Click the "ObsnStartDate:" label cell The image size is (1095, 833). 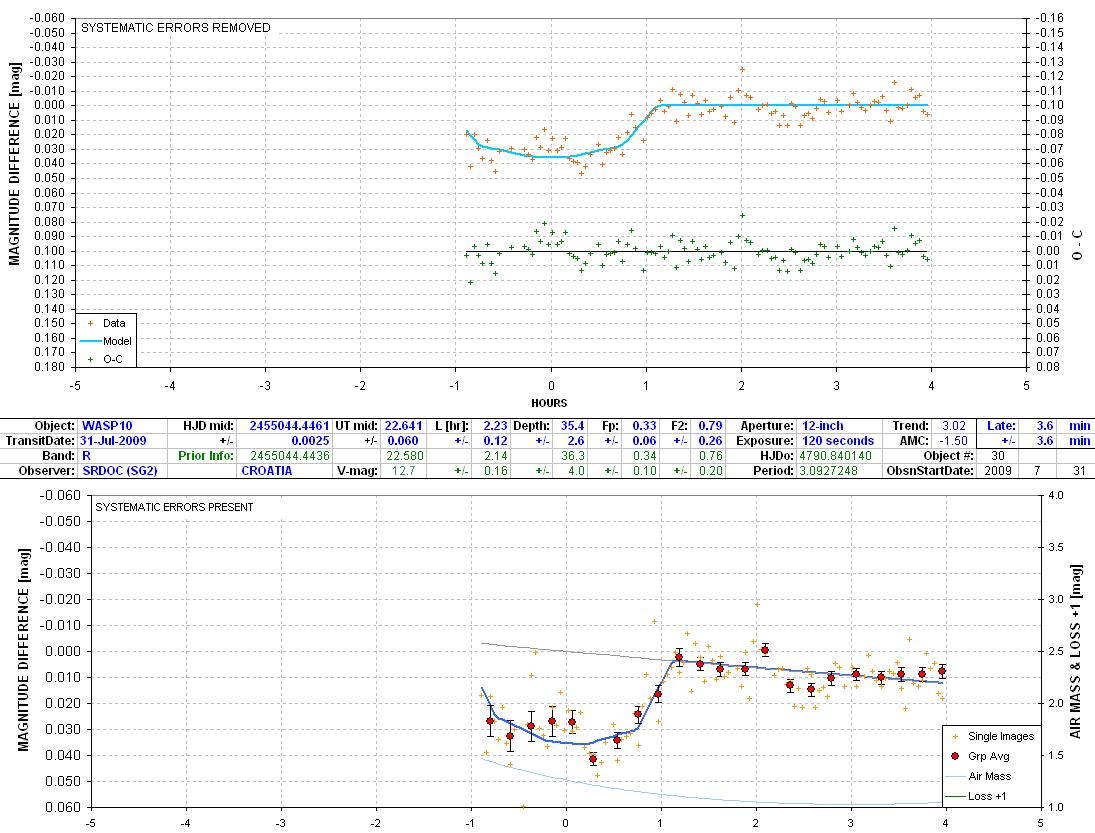pyautogui.click(x=930, y=471)
